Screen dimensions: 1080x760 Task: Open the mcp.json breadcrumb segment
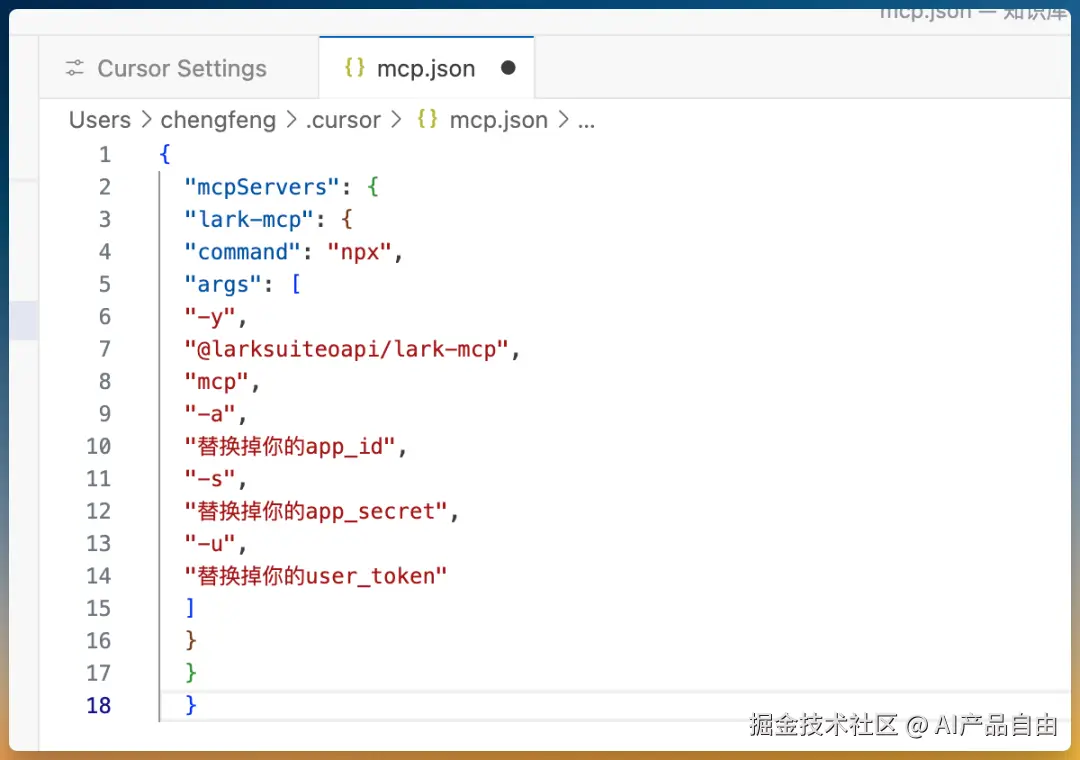pos(499,120)
